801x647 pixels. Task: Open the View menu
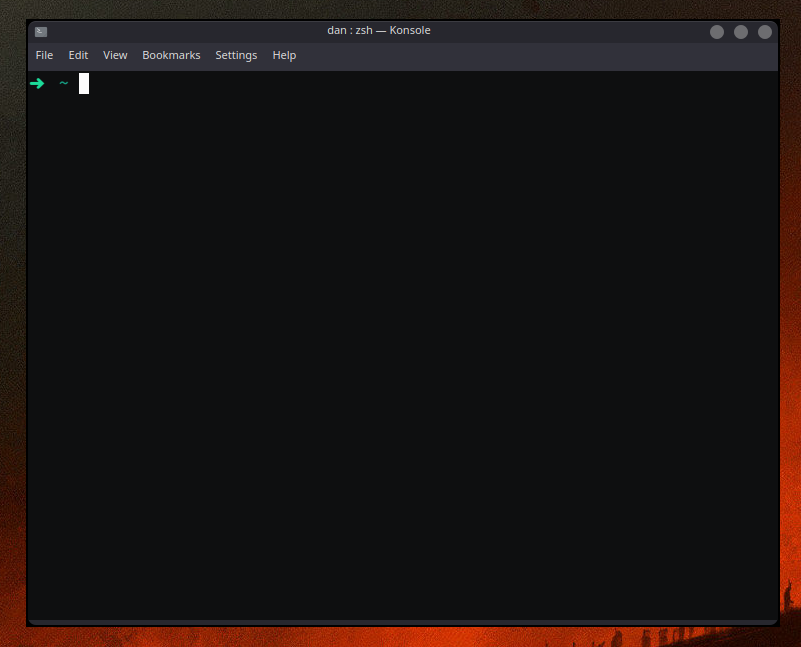pos(114,55)
